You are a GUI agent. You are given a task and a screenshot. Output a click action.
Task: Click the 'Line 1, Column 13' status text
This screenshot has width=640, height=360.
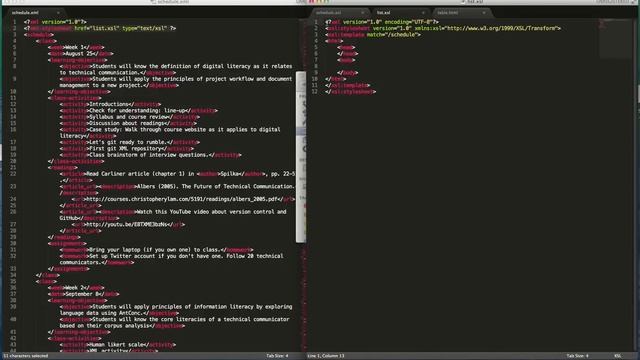(326, 356)
